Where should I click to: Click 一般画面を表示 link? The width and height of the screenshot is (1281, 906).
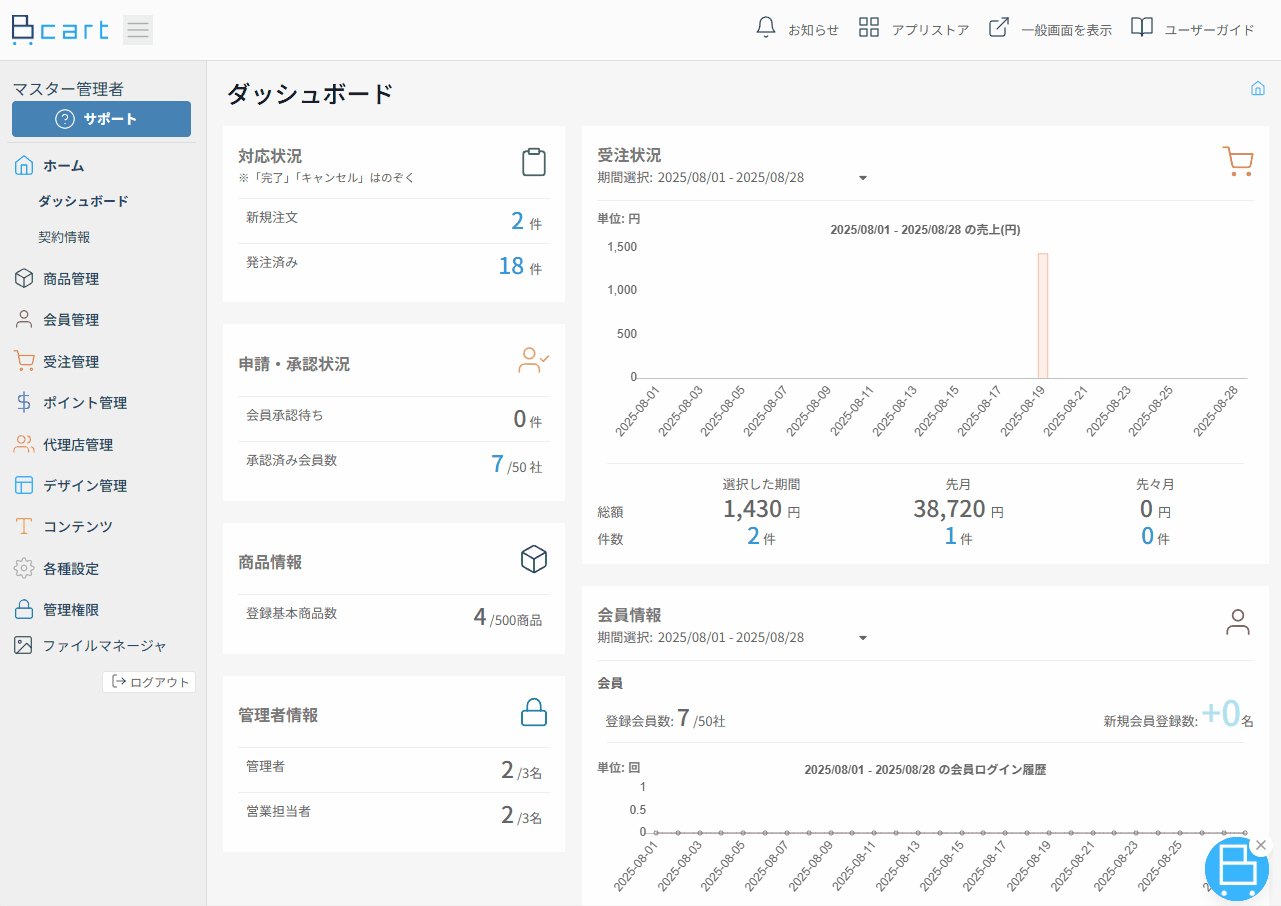[x=1067, y=30]
